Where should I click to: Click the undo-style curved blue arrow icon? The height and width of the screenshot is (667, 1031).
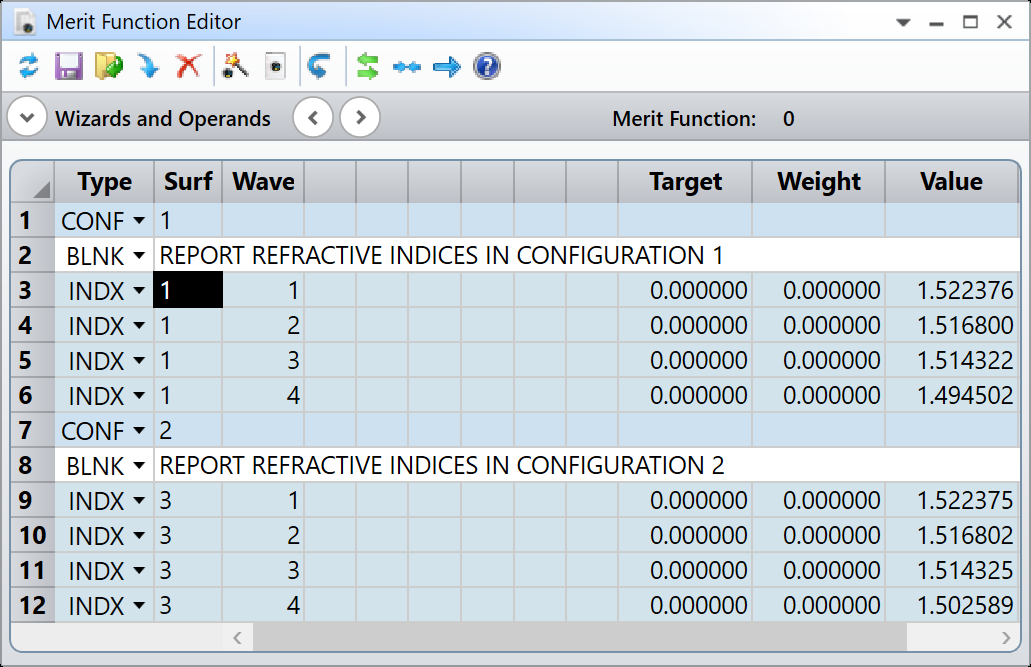tap(318, 67)
